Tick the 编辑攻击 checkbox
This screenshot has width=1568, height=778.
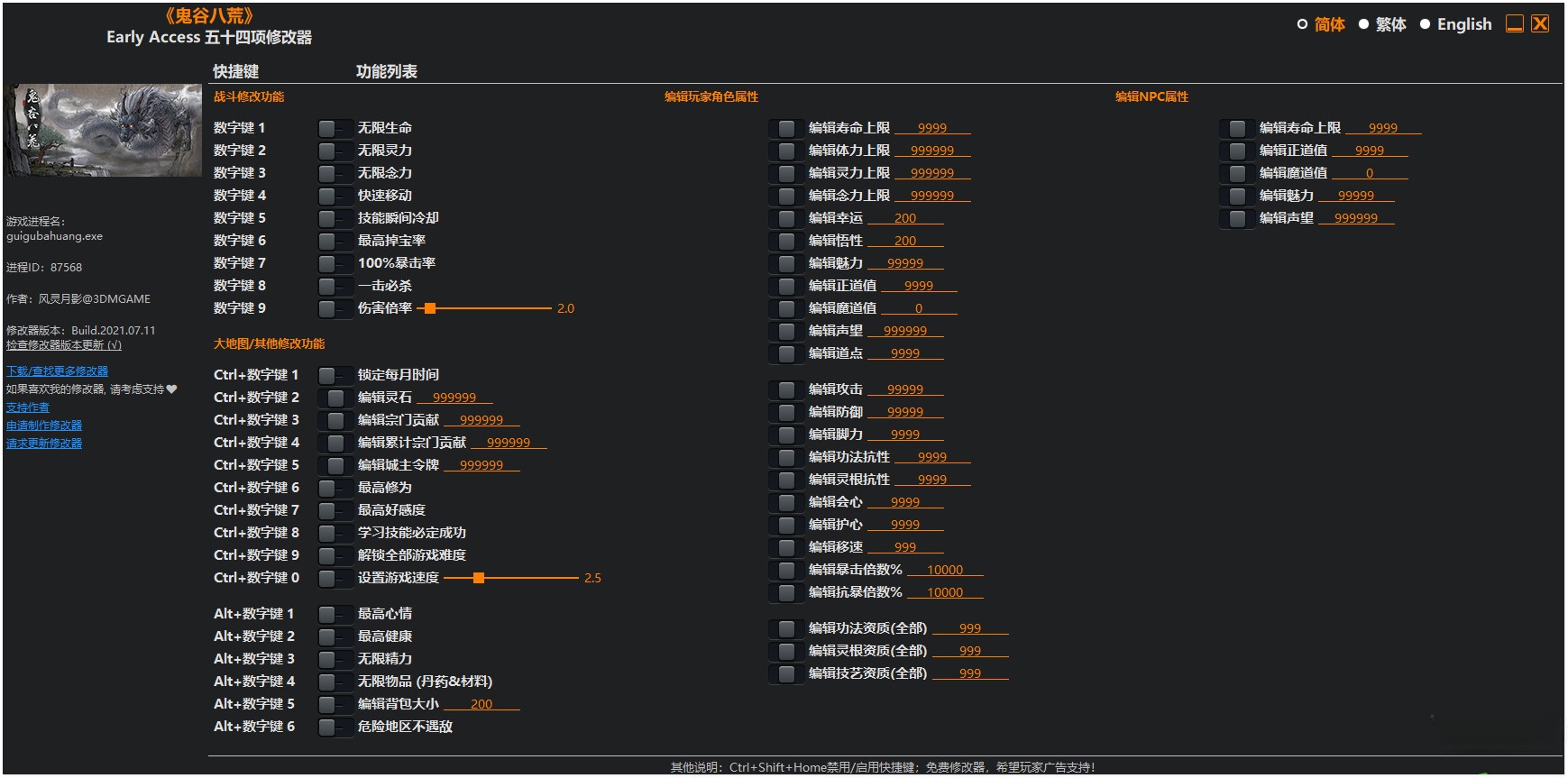(786, 390)
